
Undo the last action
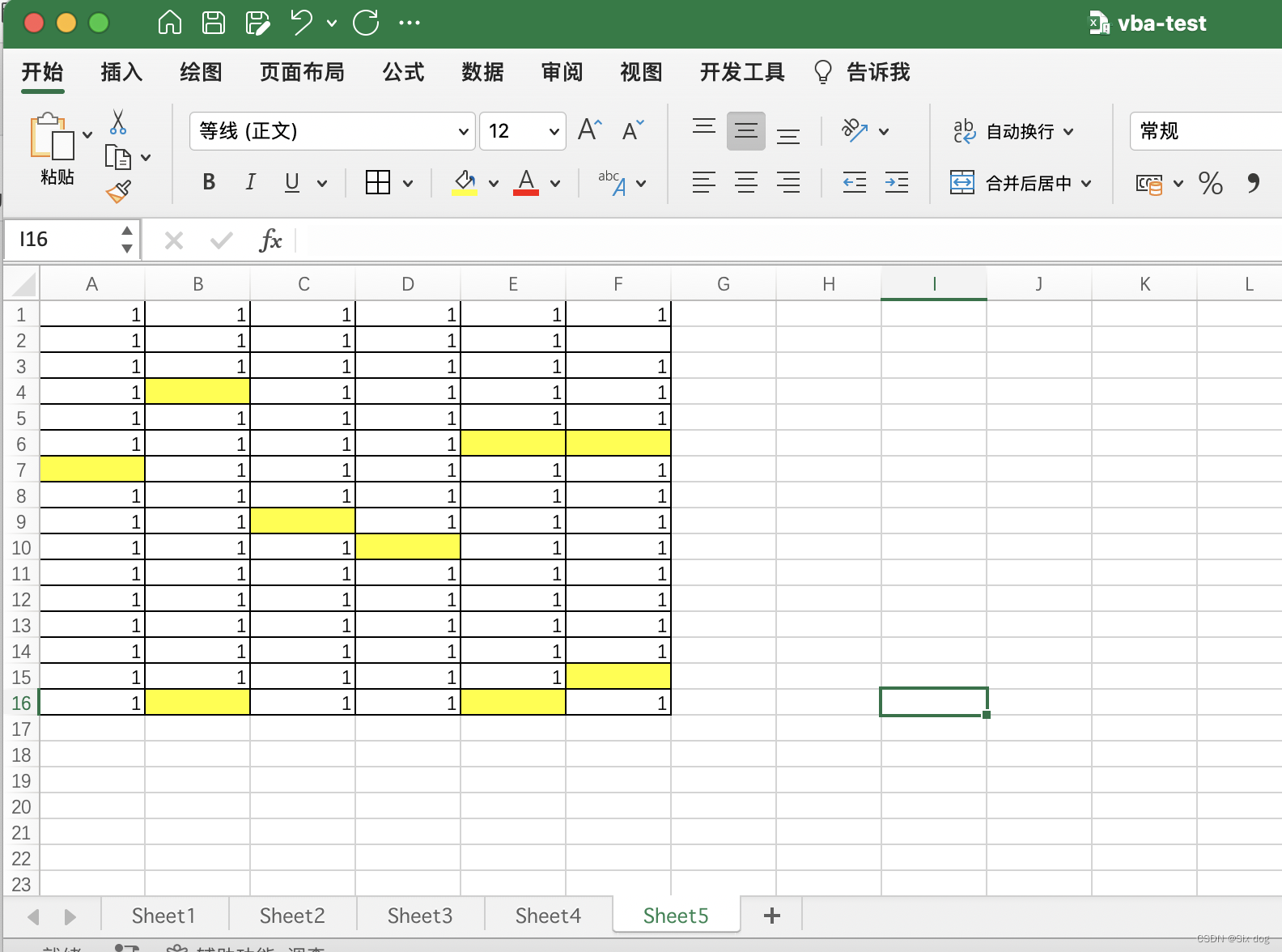pos(302,23)
